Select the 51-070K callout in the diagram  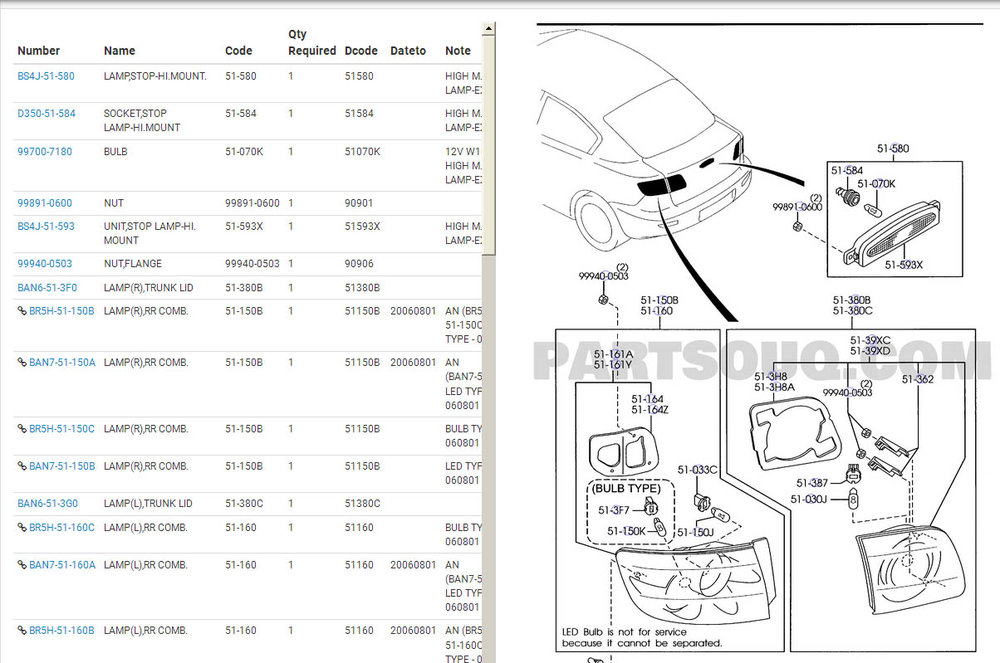tap(876, 184)
